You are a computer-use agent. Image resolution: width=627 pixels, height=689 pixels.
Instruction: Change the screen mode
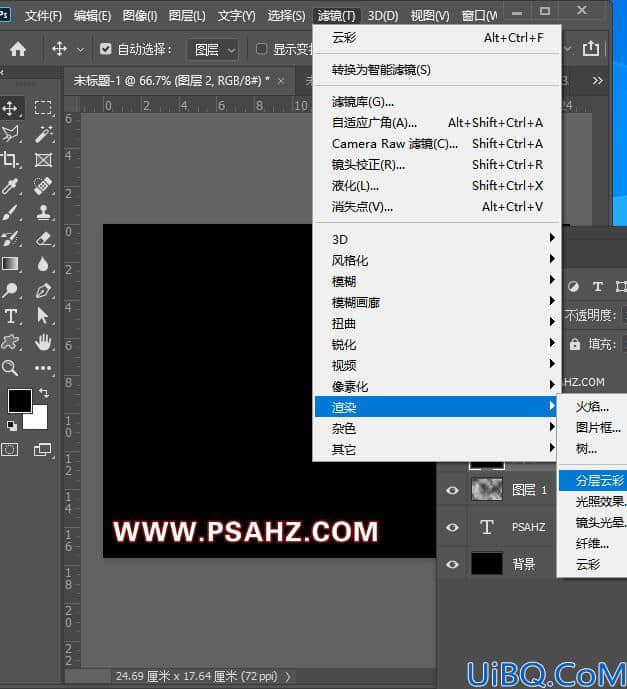click(43, 449)
